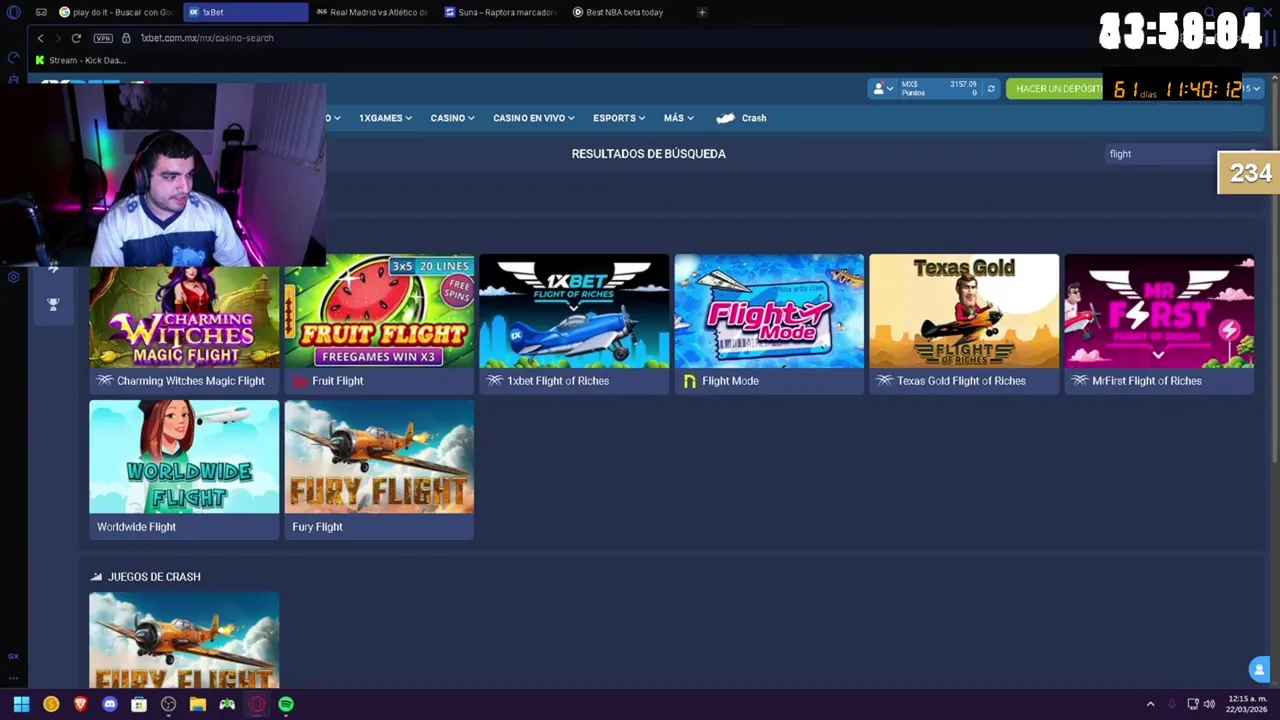Click the Fruit Flight title label
Image resolution: width=1280 pixels, height=720 pixels.
point(337,381)
